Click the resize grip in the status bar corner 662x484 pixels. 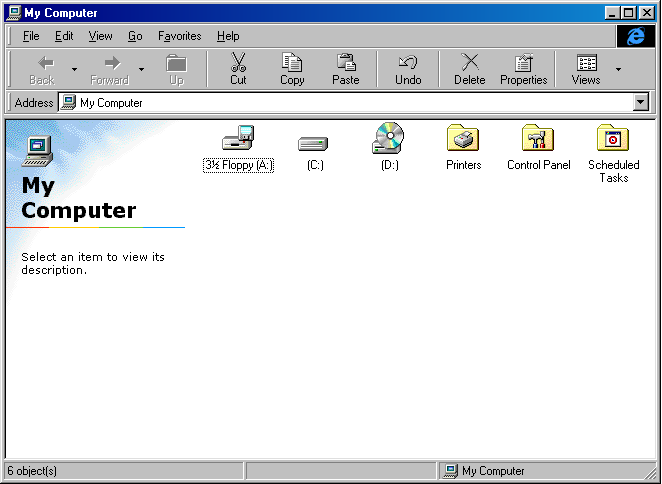[x=649, y=471]
